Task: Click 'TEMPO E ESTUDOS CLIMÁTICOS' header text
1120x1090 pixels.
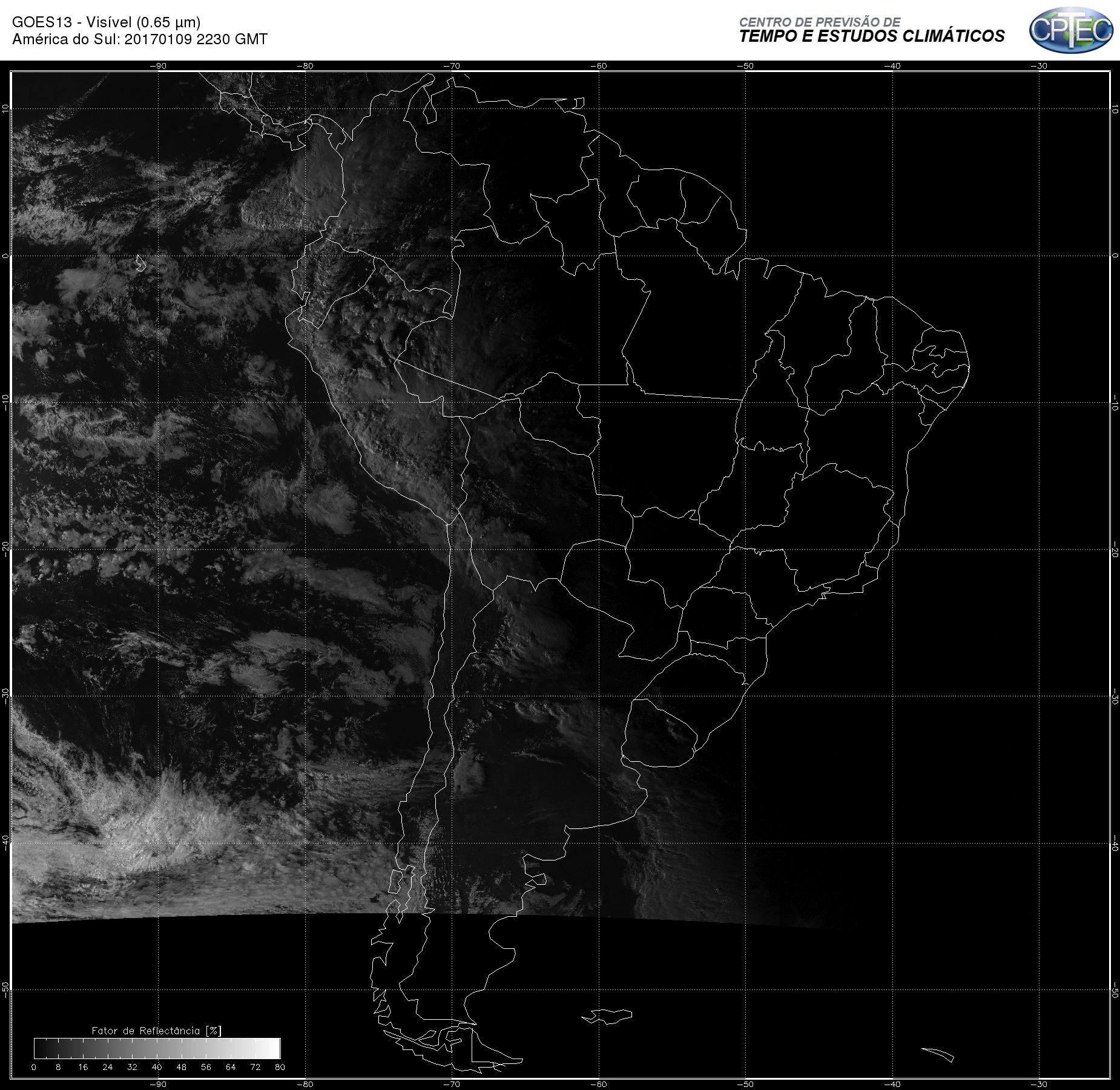Action: (872, 36)
